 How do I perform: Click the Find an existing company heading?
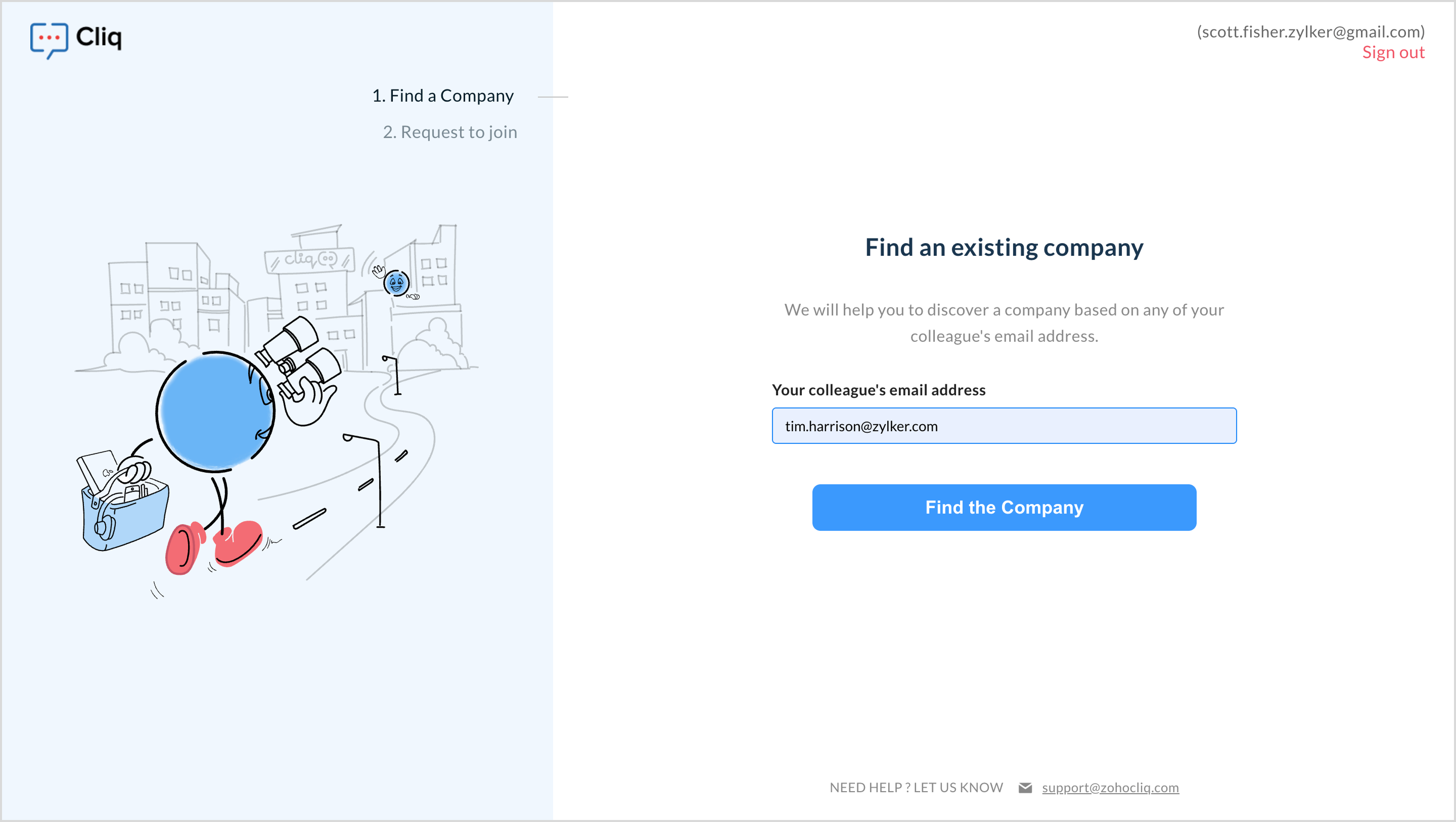[x=1004, y=248]
